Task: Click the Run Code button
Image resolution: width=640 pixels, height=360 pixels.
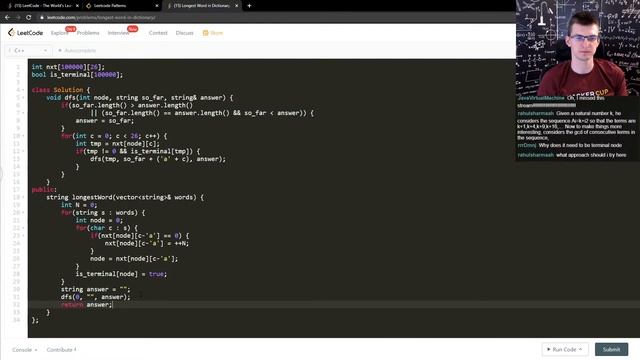Action: pos(565,349)
